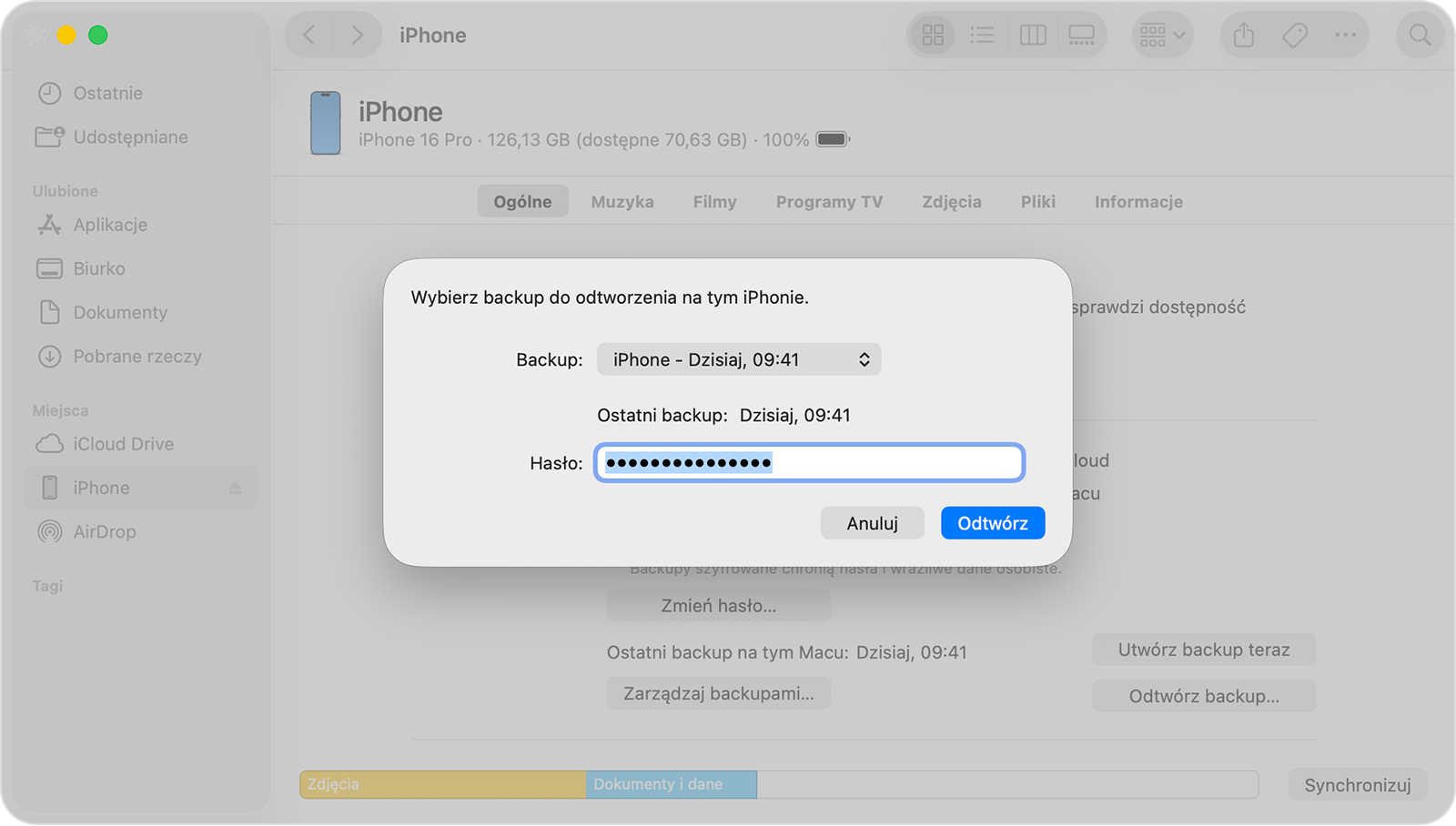Click the yellow minimize window button
Image resolution: width=1456 pixels, height=826 pixels.
[x=66, y=35]
